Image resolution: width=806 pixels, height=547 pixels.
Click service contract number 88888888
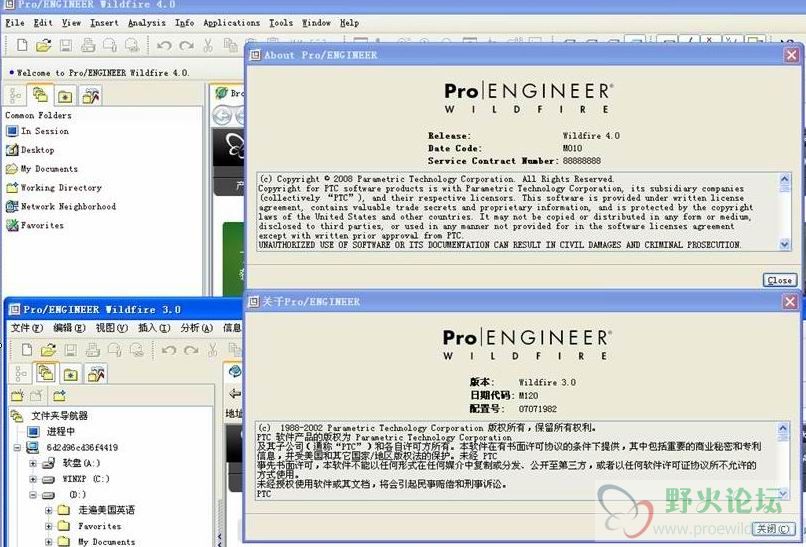[x=581, y=161]
